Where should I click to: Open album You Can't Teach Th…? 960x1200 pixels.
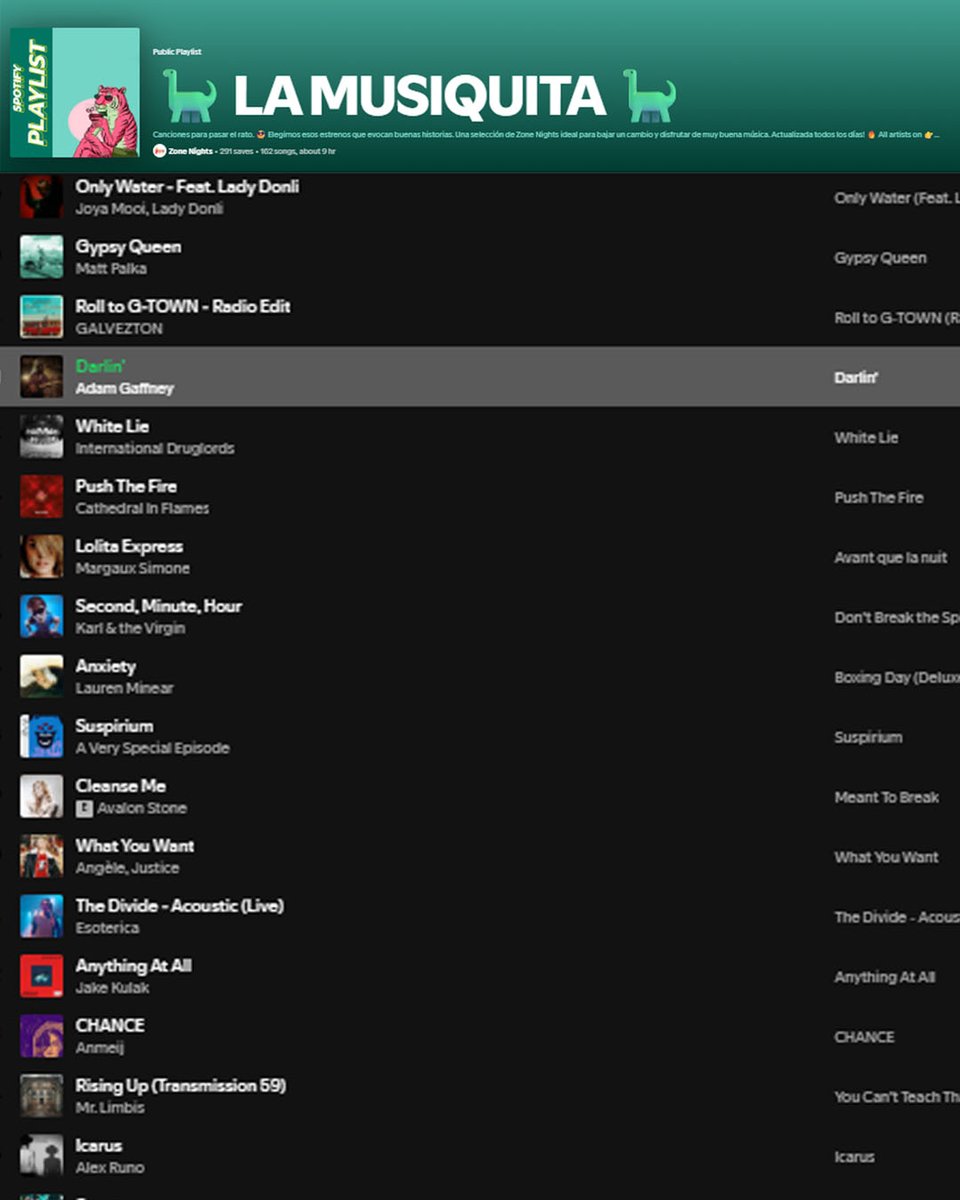tap(897, 1097)
